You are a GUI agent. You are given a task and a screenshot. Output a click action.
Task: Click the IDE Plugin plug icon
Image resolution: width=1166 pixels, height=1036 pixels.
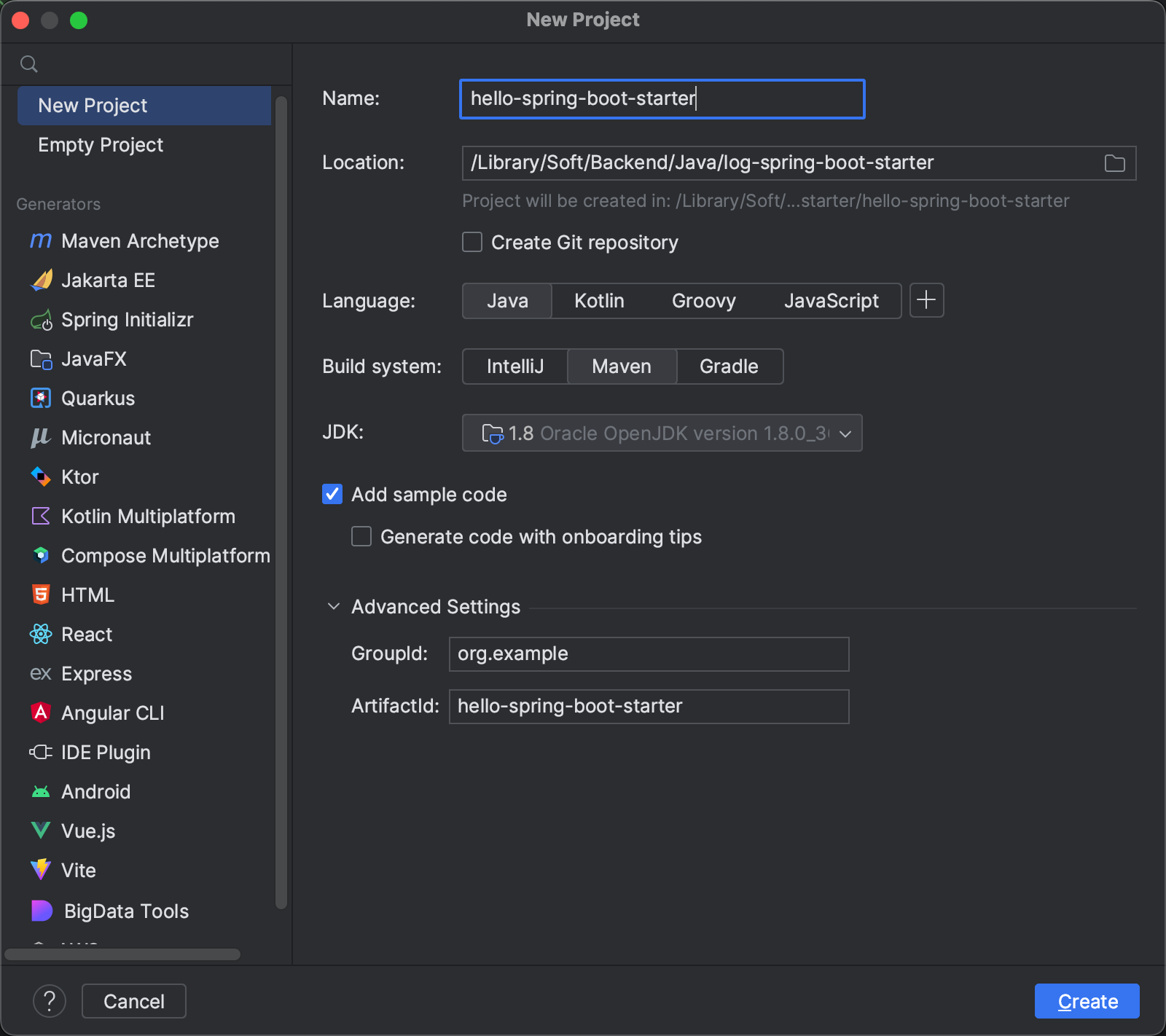[41, 752]
